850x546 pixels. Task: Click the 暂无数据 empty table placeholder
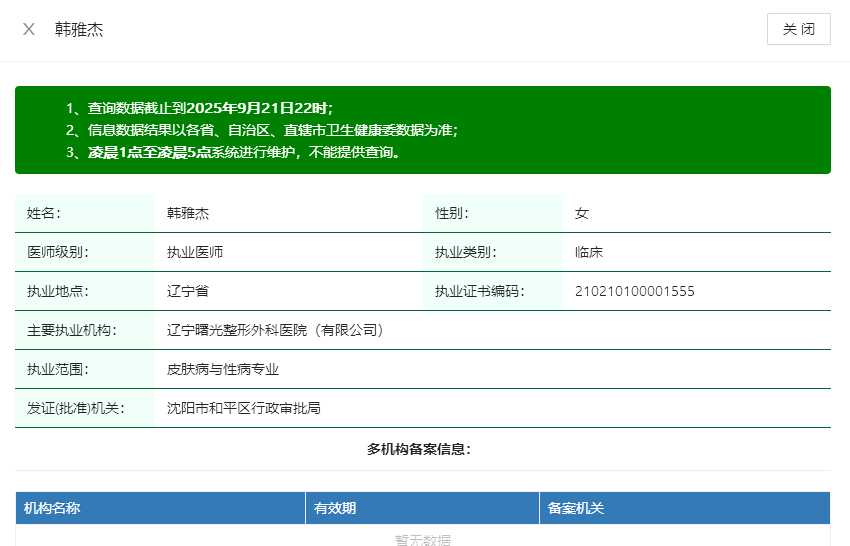point(422,540)
